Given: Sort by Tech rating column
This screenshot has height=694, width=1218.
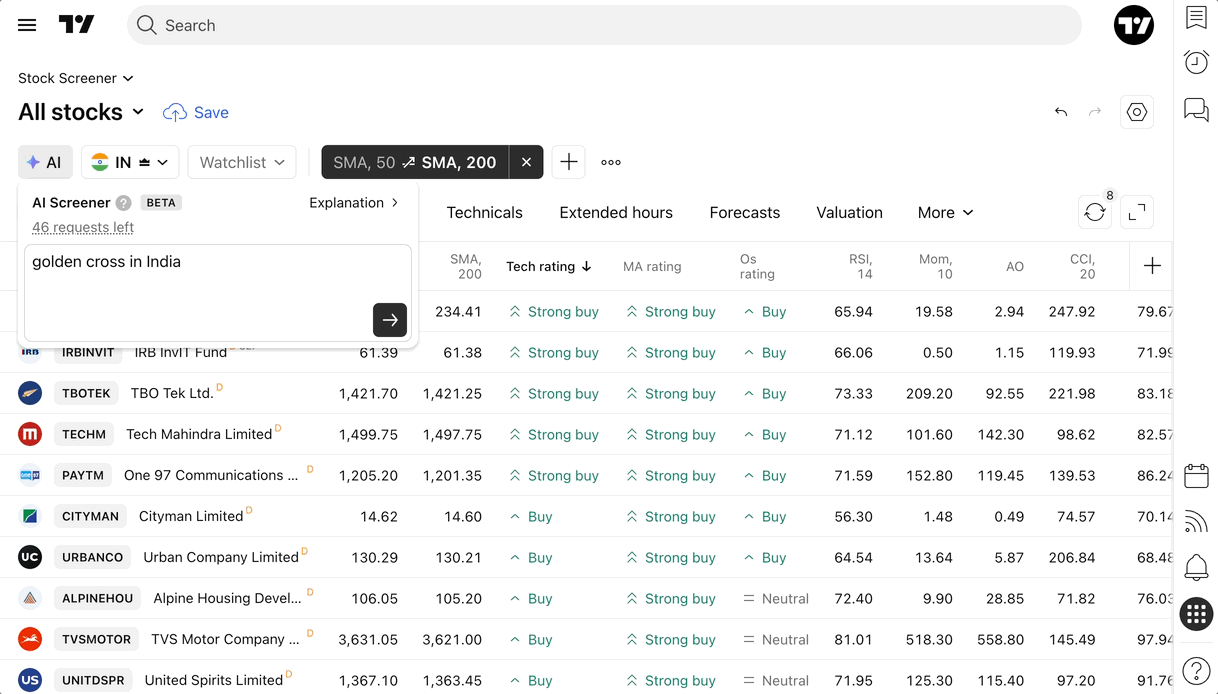Looking at the screenshot, I should click(549, 266).
